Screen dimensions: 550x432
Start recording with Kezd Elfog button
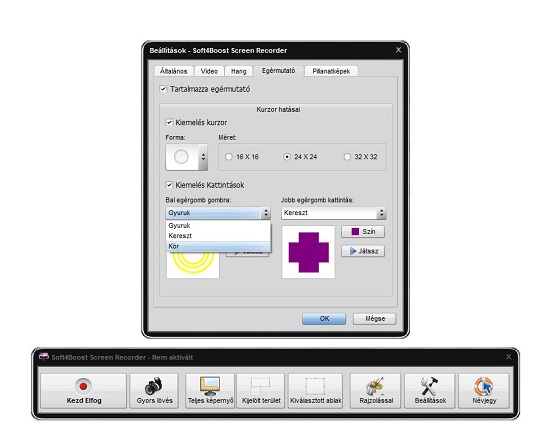pyautogui.click(x=83, y=391)
